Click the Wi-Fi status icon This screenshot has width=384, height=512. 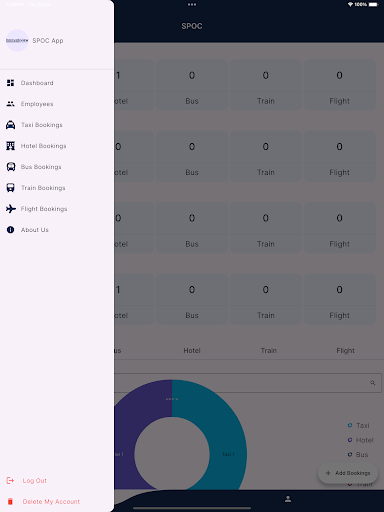[350, 4]
